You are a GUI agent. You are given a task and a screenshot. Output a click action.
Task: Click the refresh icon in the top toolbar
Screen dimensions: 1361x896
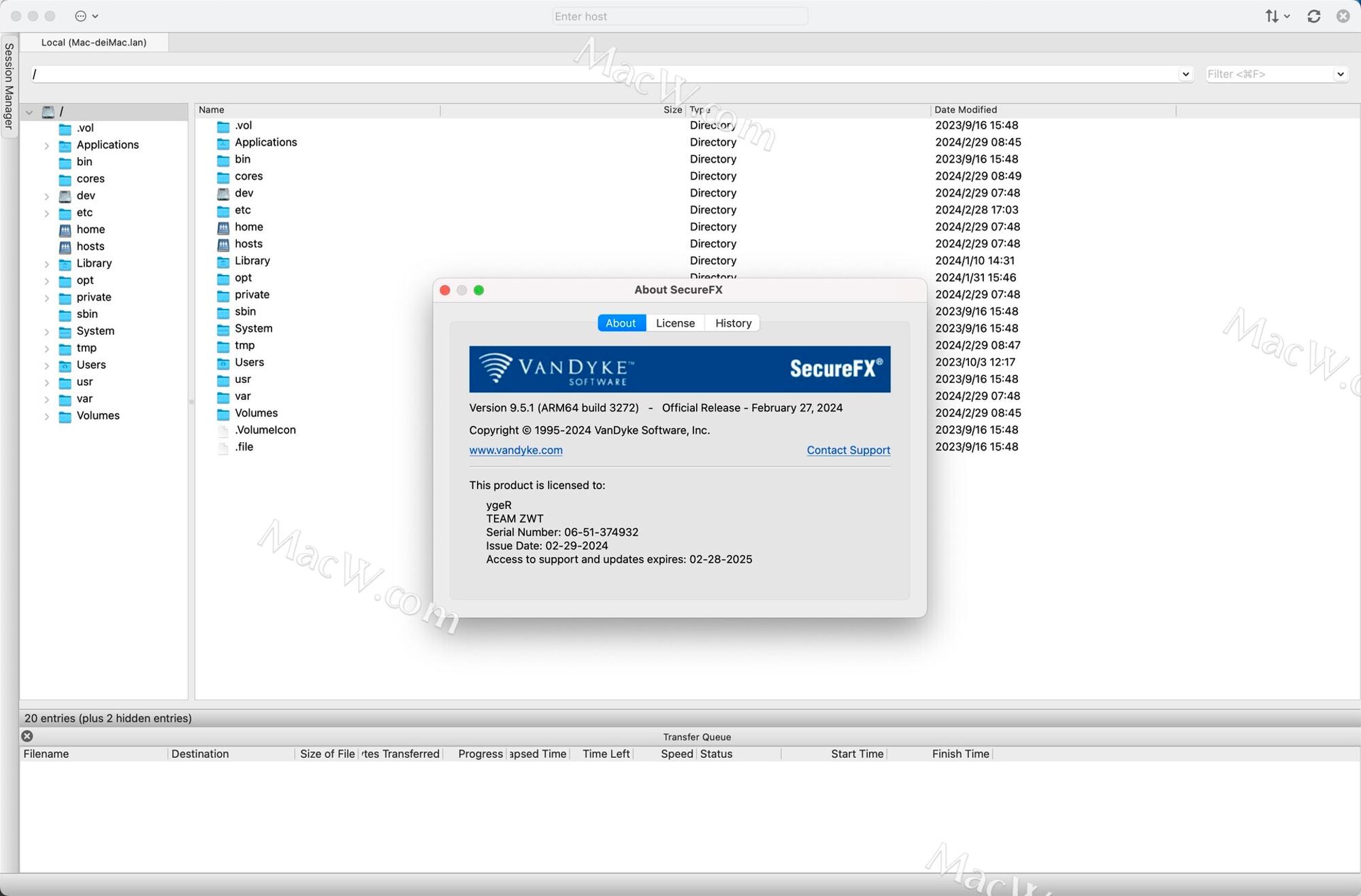(x=1313, y=16)
